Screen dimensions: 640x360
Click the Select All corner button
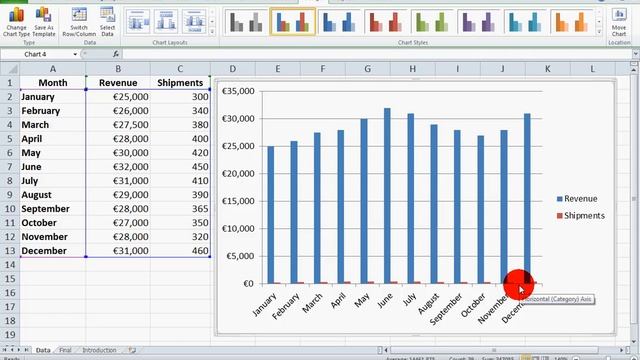pyautogui.click(x=10, y=69)
